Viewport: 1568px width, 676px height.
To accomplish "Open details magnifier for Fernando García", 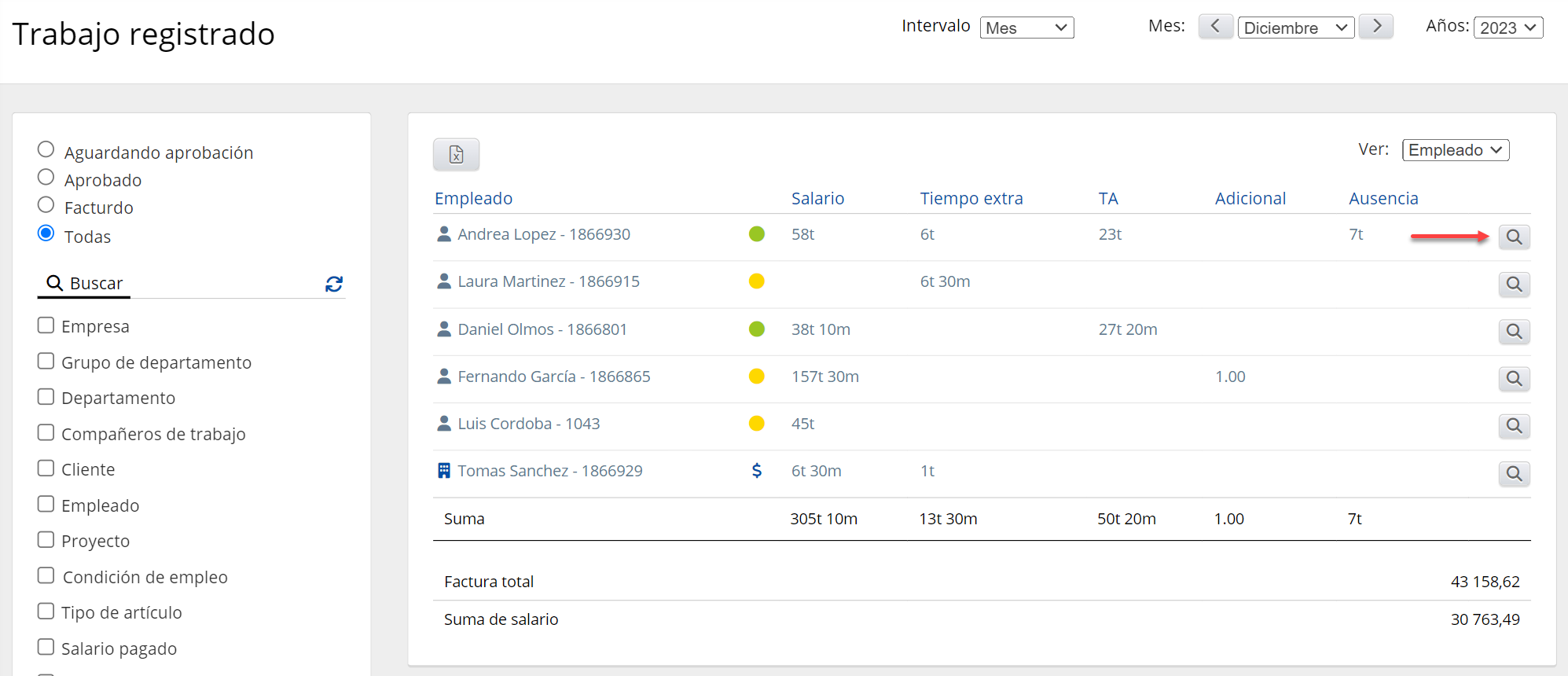I will tap(1513, 378).
